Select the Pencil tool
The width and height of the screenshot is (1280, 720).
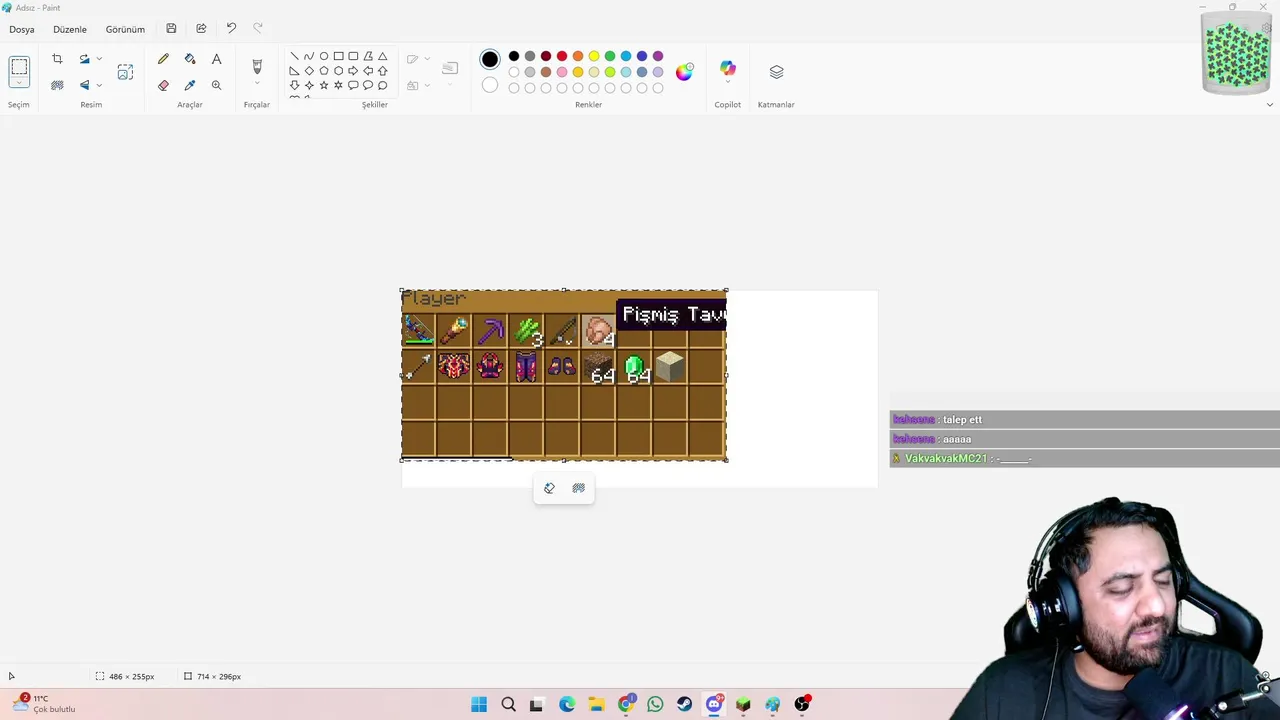(x=163, y=59)
